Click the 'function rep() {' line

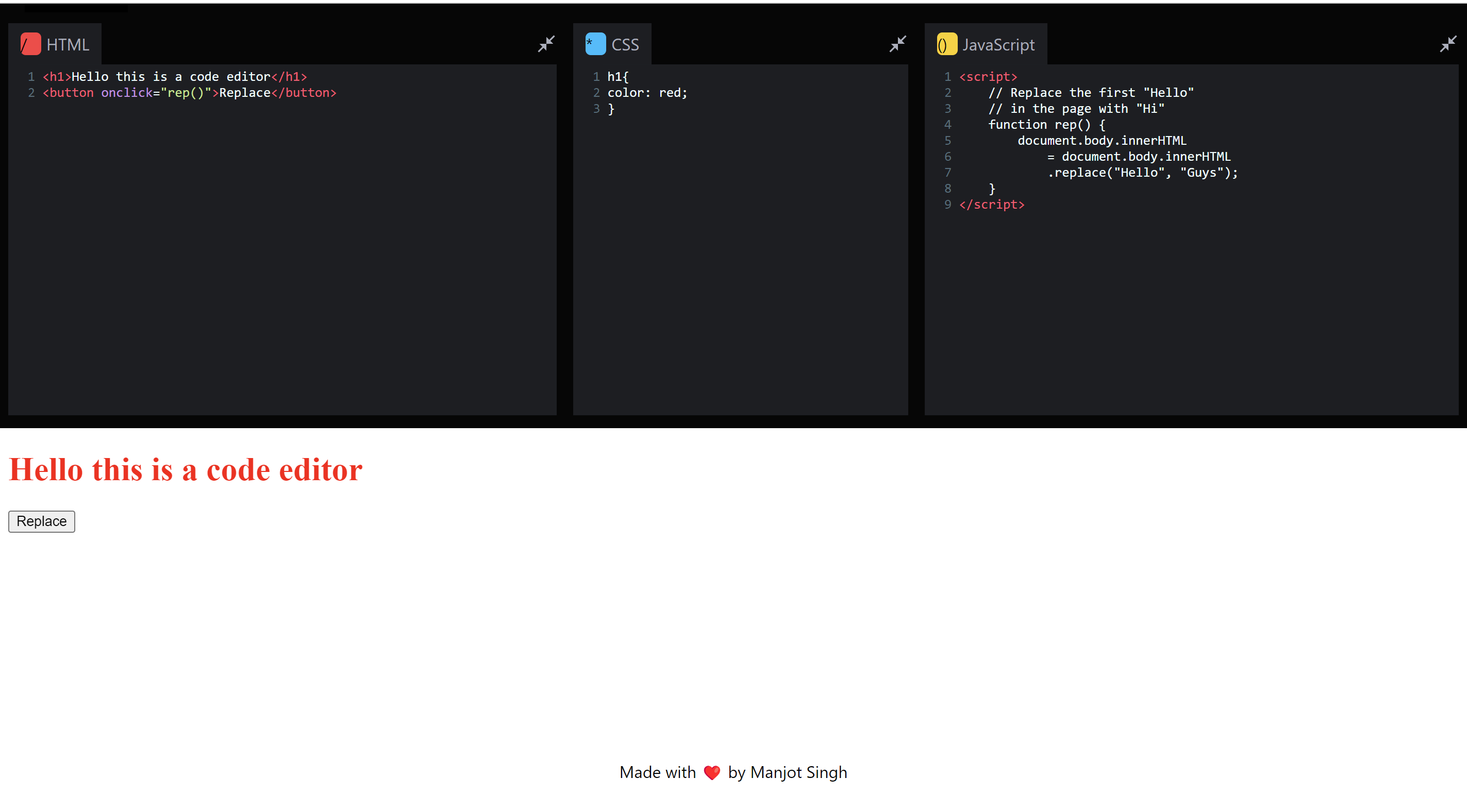coord(1047,124)
